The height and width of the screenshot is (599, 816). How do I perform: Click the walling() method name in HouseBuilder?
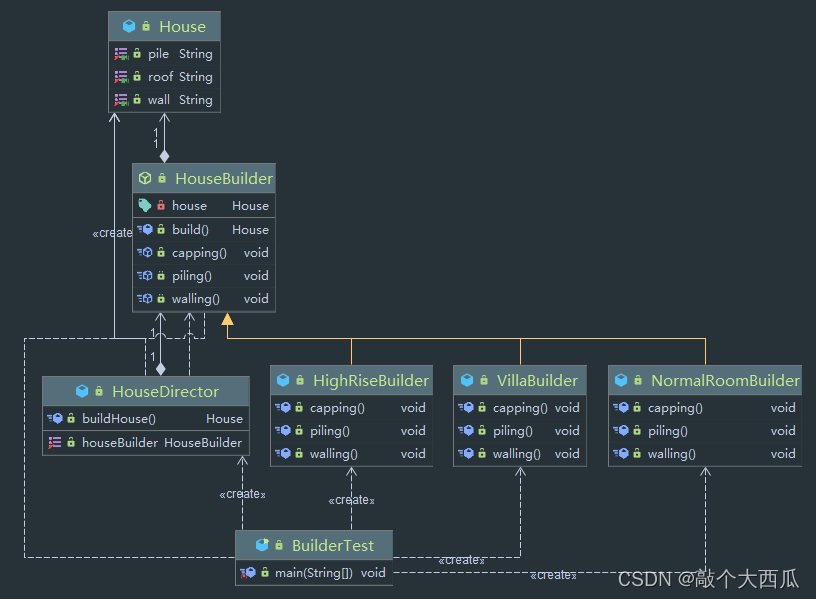196,299
